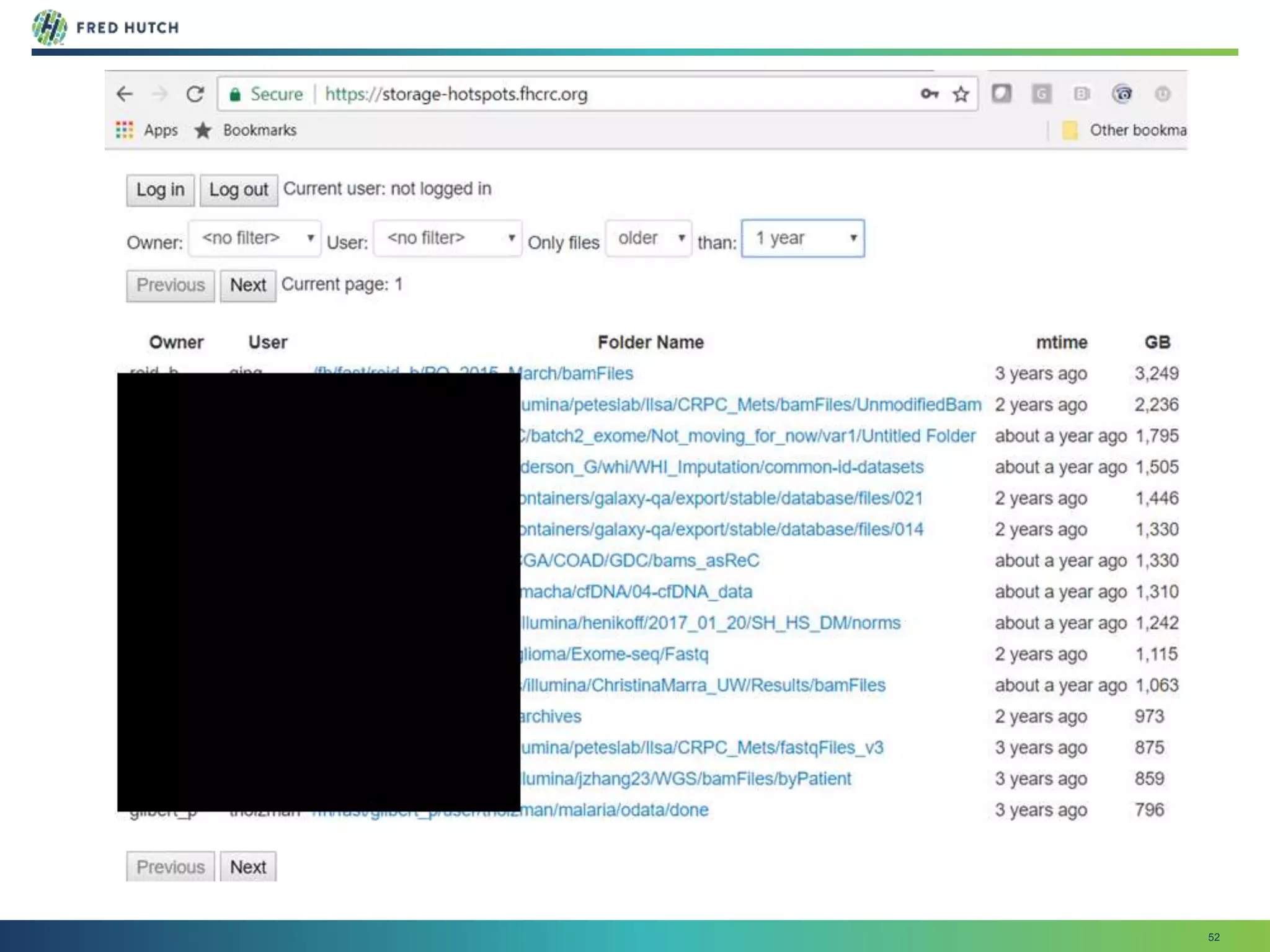The height and width of the screenshot is (952, 1270).
Task: Click the first browser extension icon
Action: 1001,94
